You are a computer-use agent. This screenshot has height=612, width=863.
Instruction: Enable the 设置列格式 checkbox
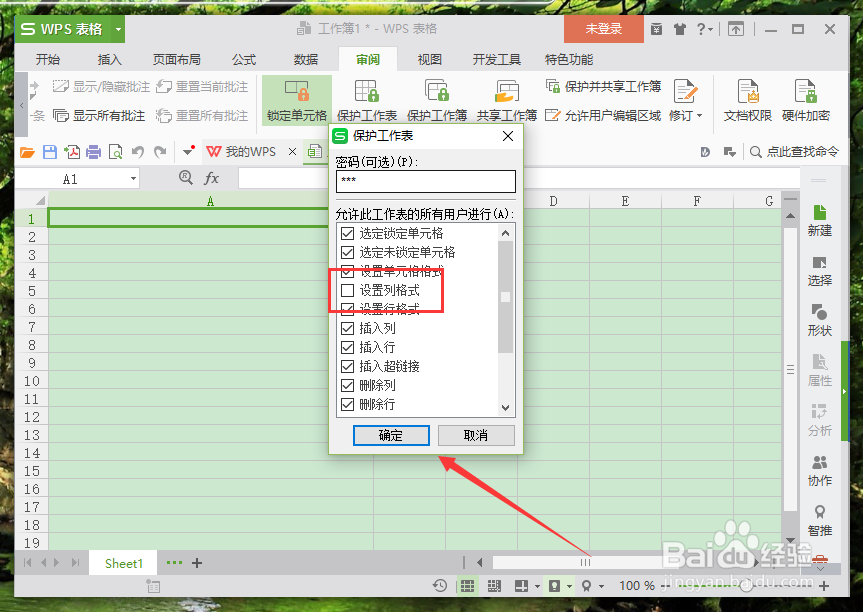(x=347, y=292)
